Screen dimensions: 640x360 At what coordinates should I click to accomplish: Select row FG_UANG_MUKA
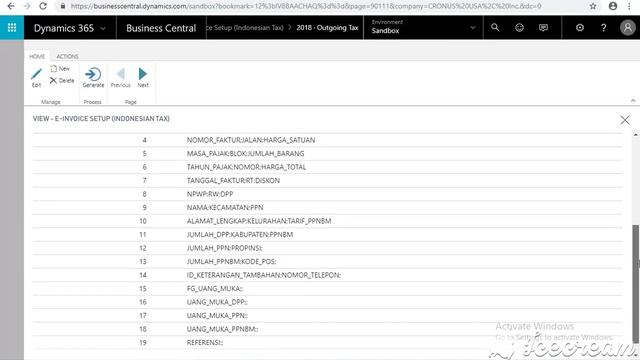327,288
